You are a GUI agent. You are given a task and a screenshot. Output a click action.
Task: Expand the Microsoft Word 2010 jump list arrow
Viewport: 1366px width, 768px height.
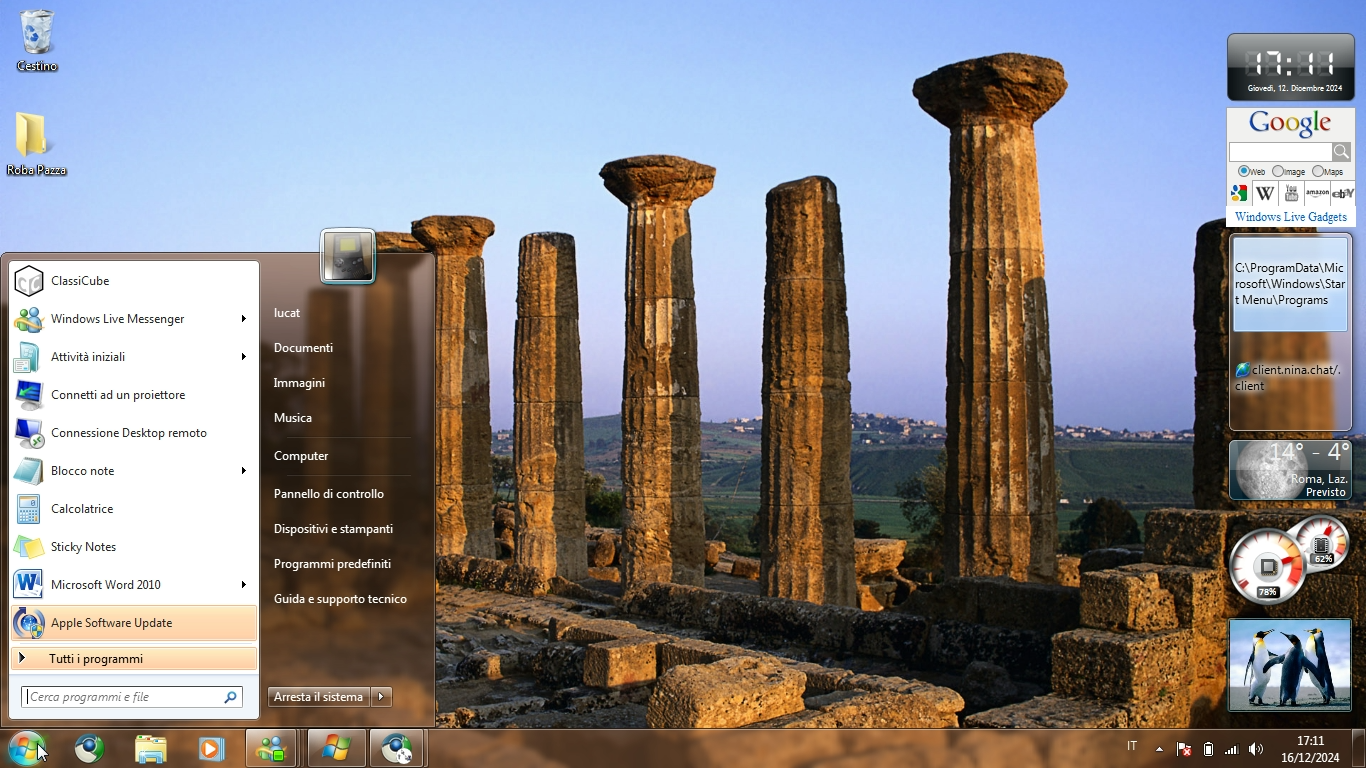[x=243, y=585]
